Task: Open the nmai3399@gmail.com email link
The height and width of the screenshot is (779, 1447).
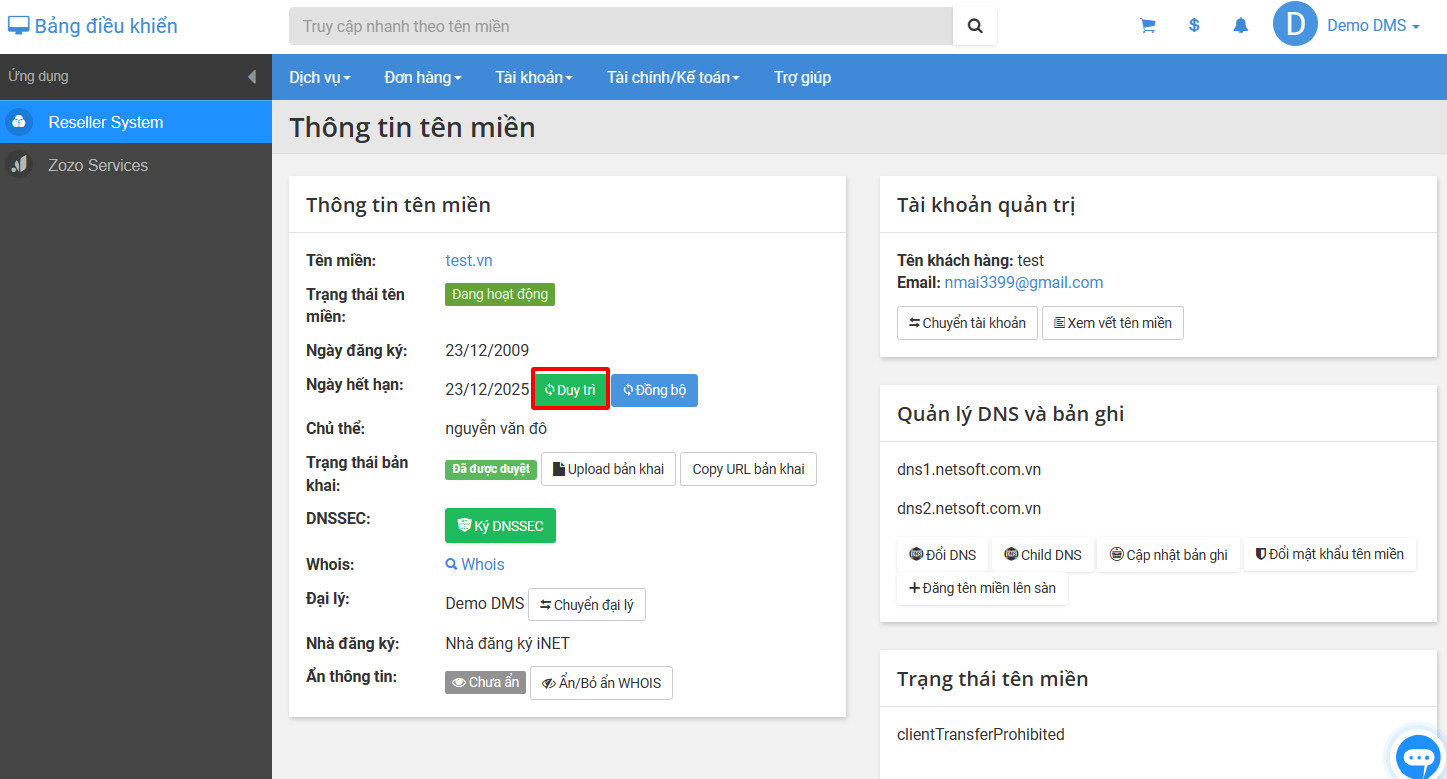Action: pyautogui.click(x=1024, y=282)
